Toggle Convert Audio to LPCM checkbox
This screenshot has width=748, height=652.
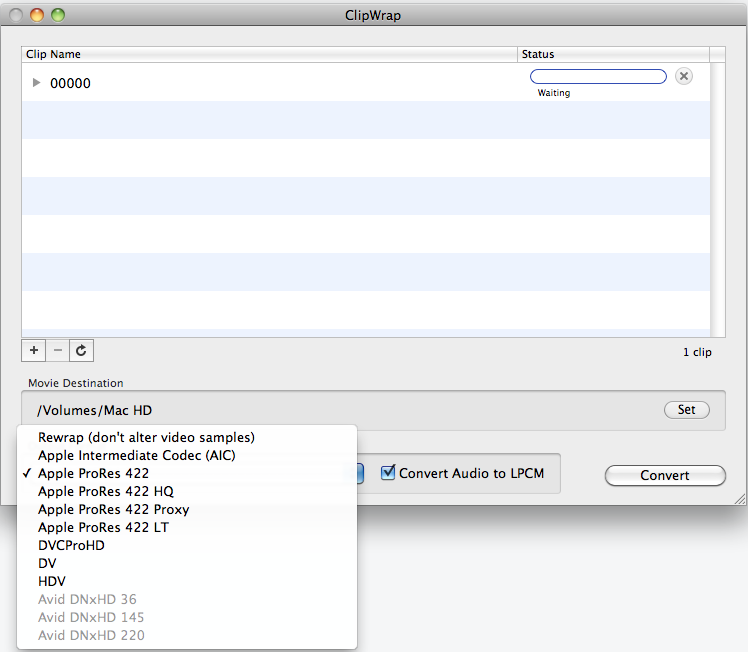tap(388, 472)
